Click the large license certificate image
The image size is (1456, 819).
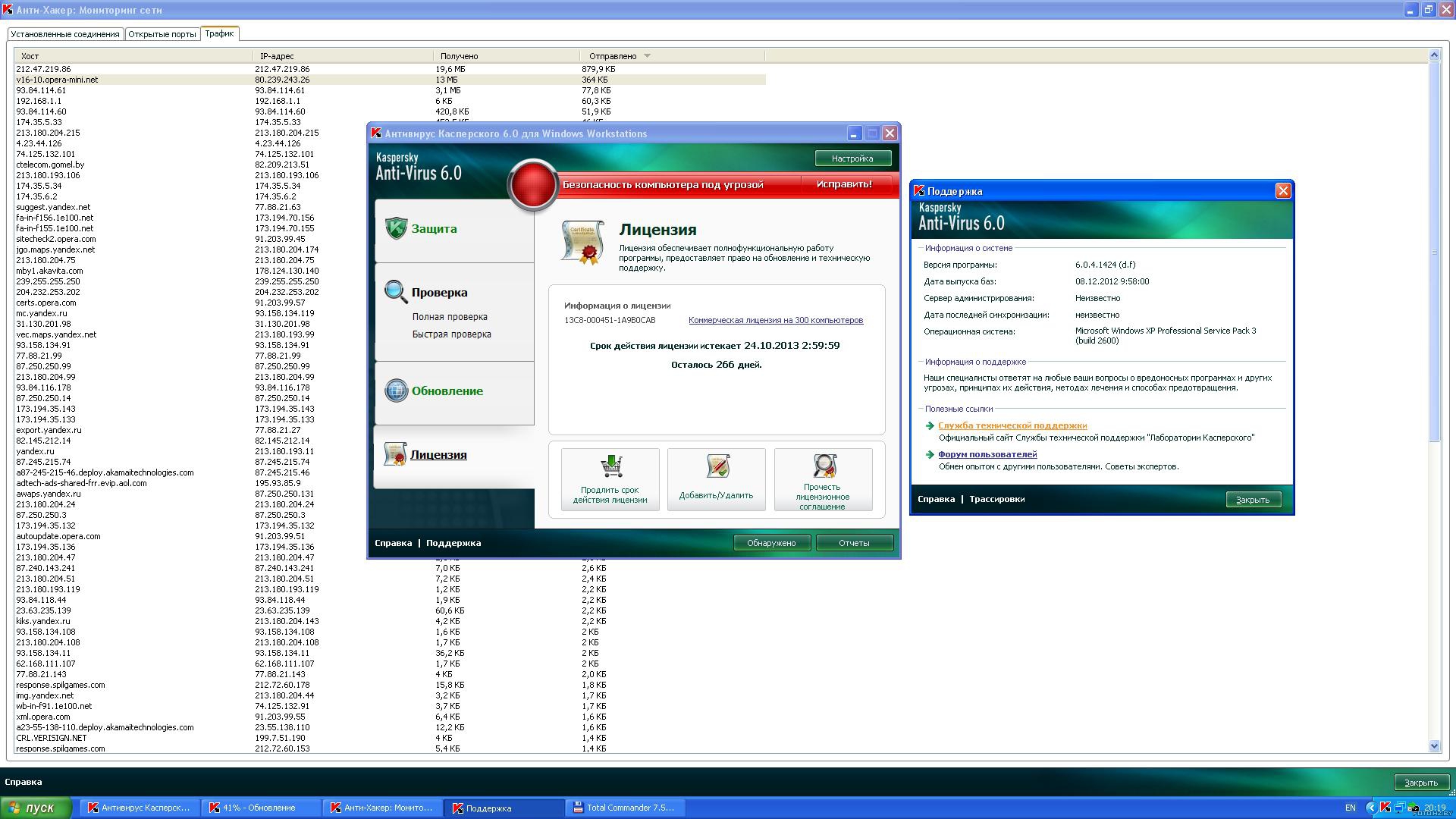tap(582, 243)
